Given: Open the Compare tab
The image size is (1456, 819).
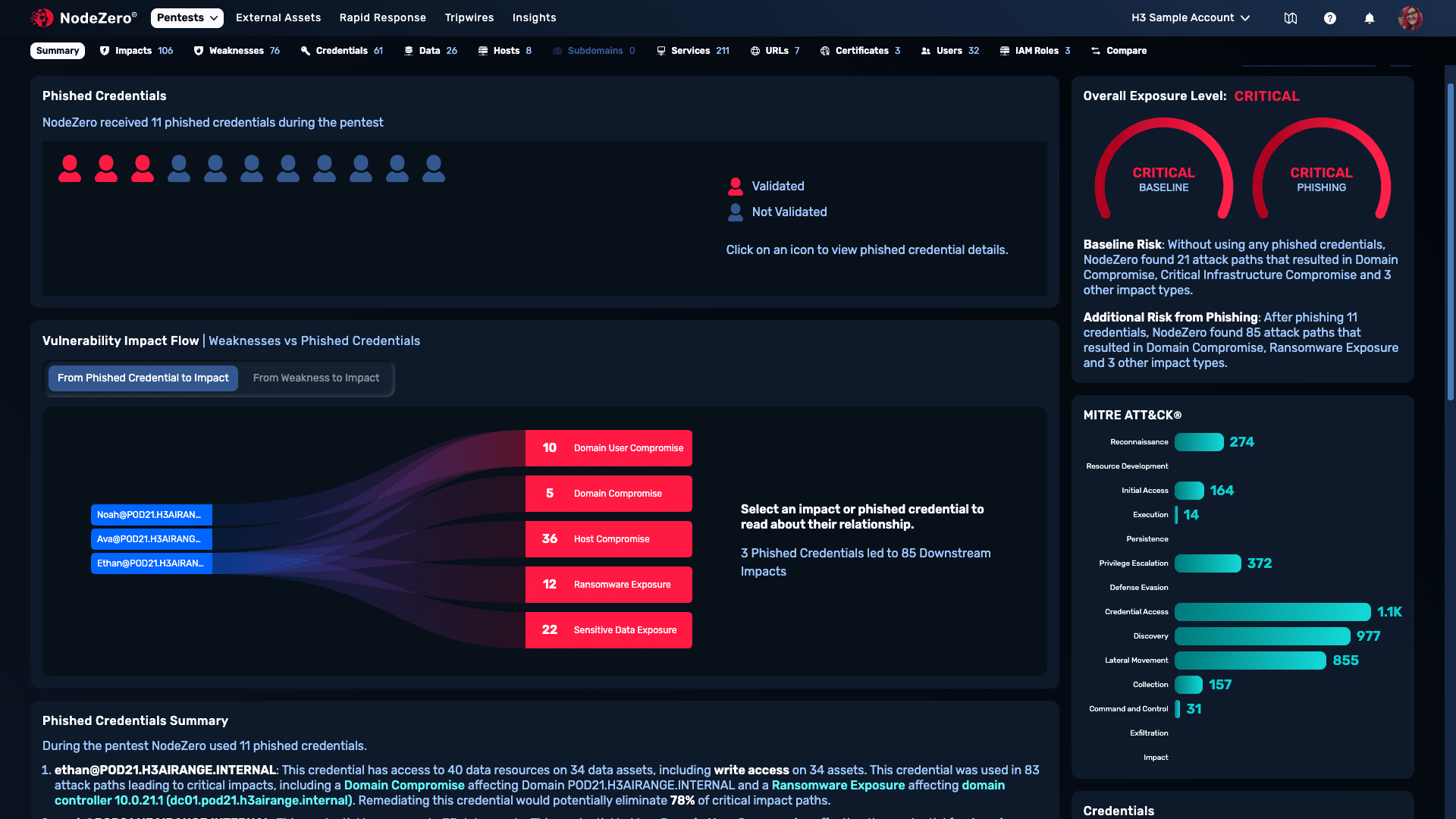Looking at the screenshot, I should (1119, 51).
